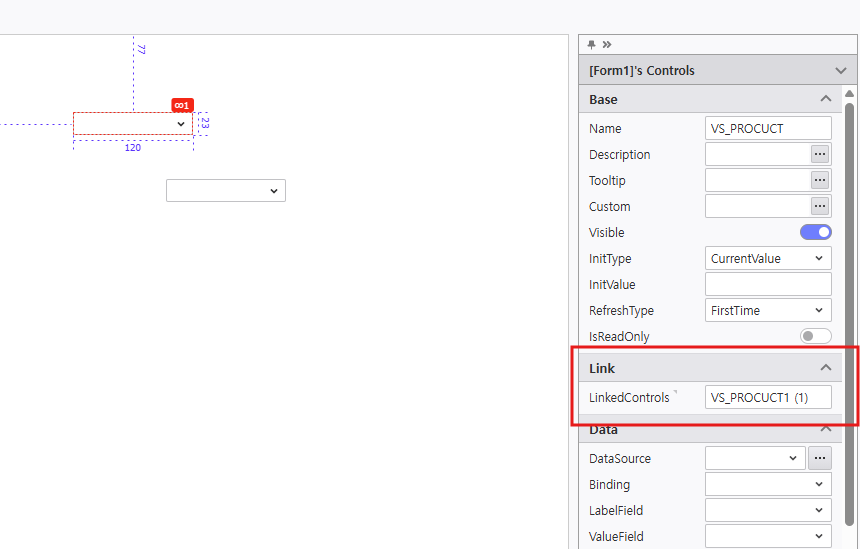This screenshot has height=549, width=861.
Task: Click the Binding label
Action: (x=609, y=485)
